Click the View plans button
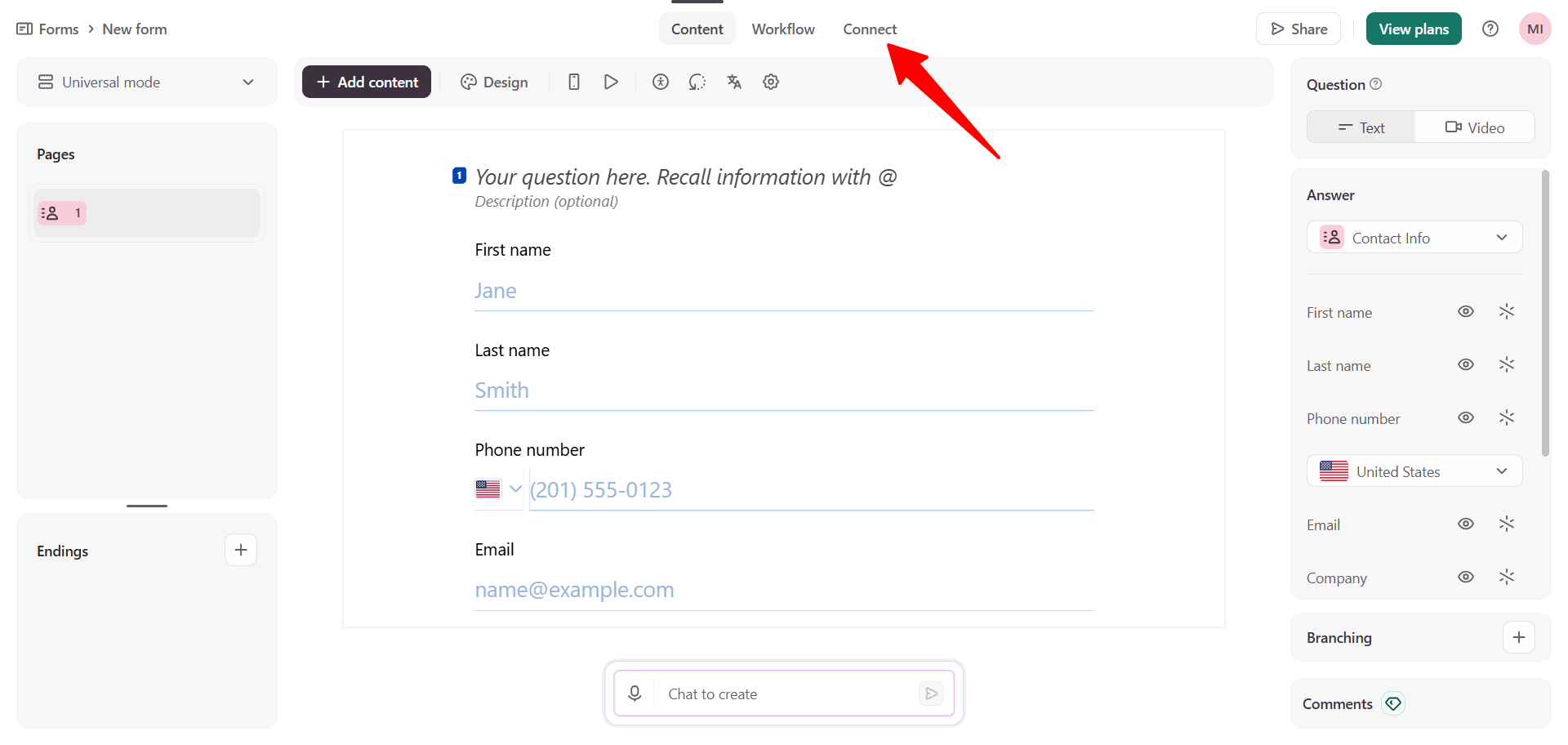 coord(1414,29)
